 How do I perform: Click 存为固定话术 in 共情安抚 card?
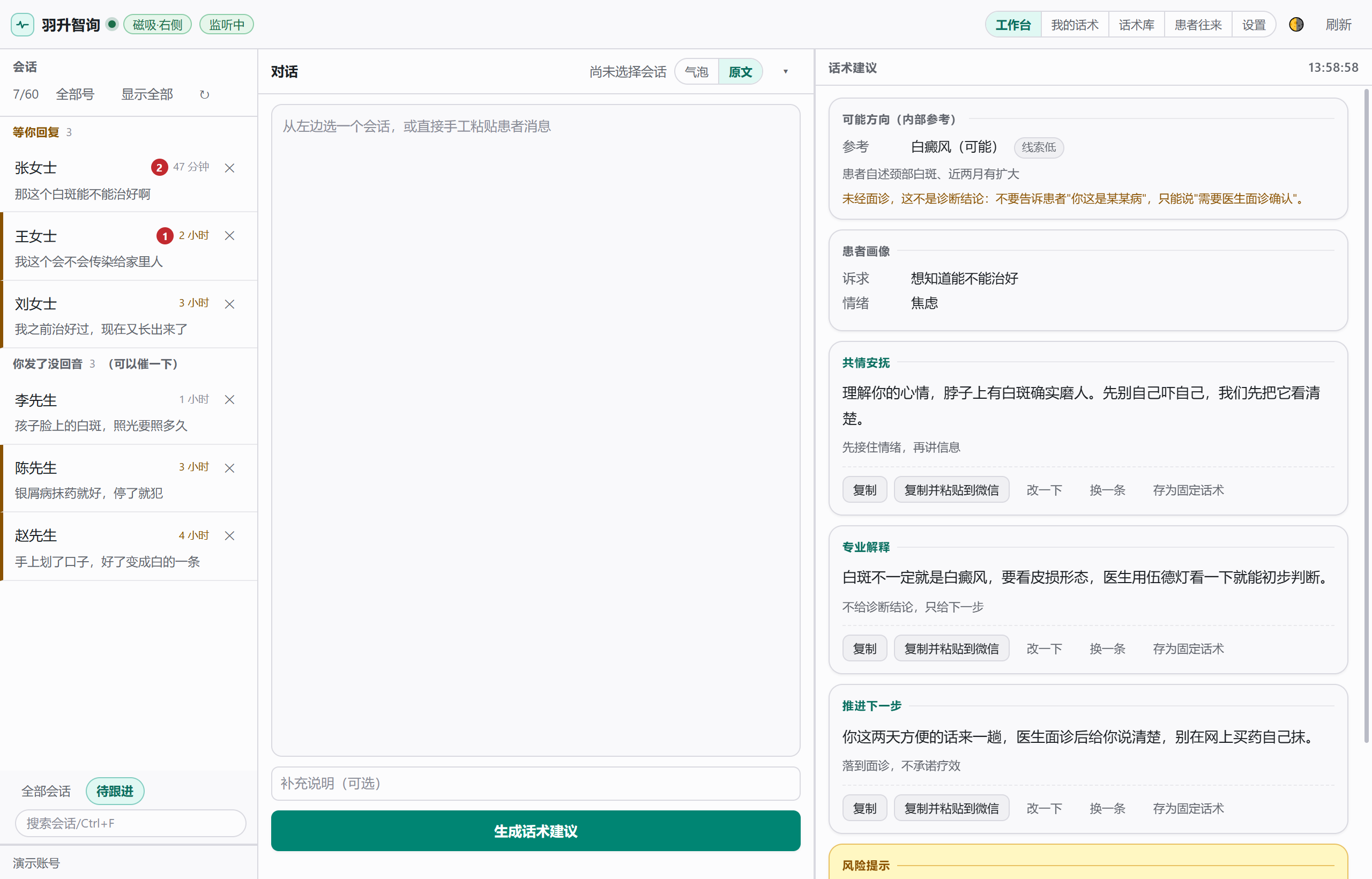(1188, 490)
